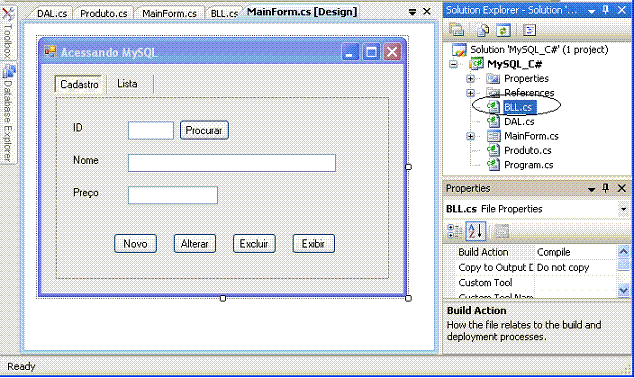Close the MainForm.cs [Design] document tab
Image resolution: width=634 pixels, height=378 pixels.
coord(427,12)
